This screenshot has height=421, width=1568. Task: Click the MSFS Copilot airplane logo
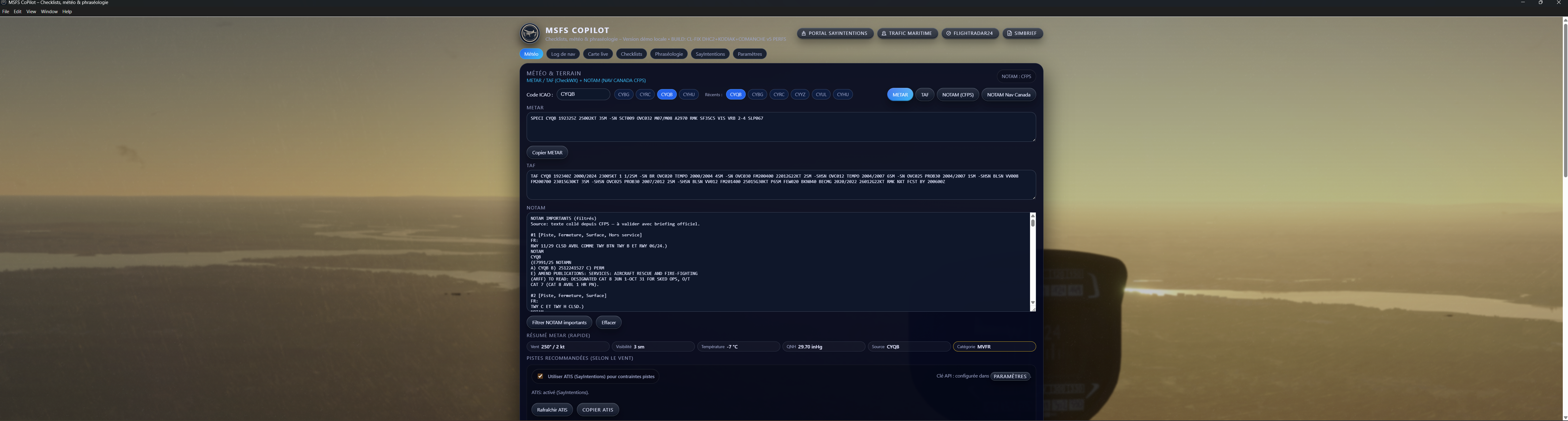530,33
